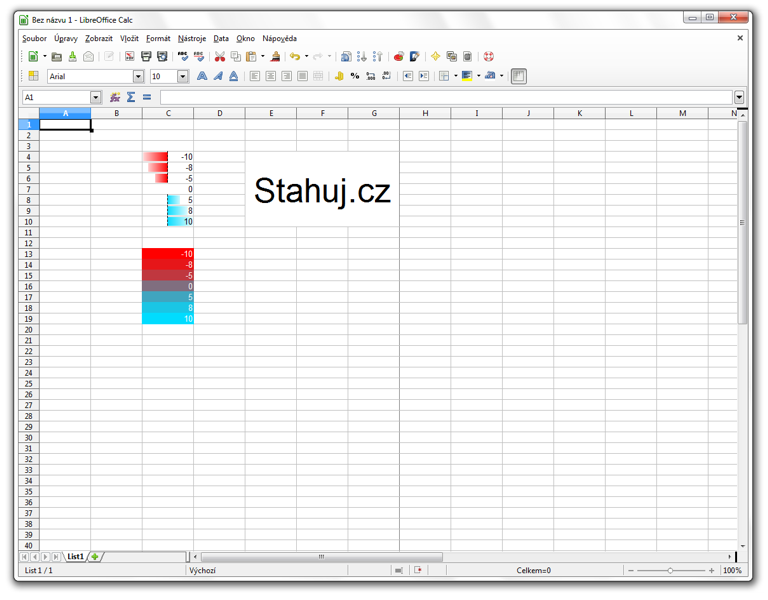Viewport: 768px width, 600px height.
Task: Open the Nápověda menu
Action: tap(279, 38)
